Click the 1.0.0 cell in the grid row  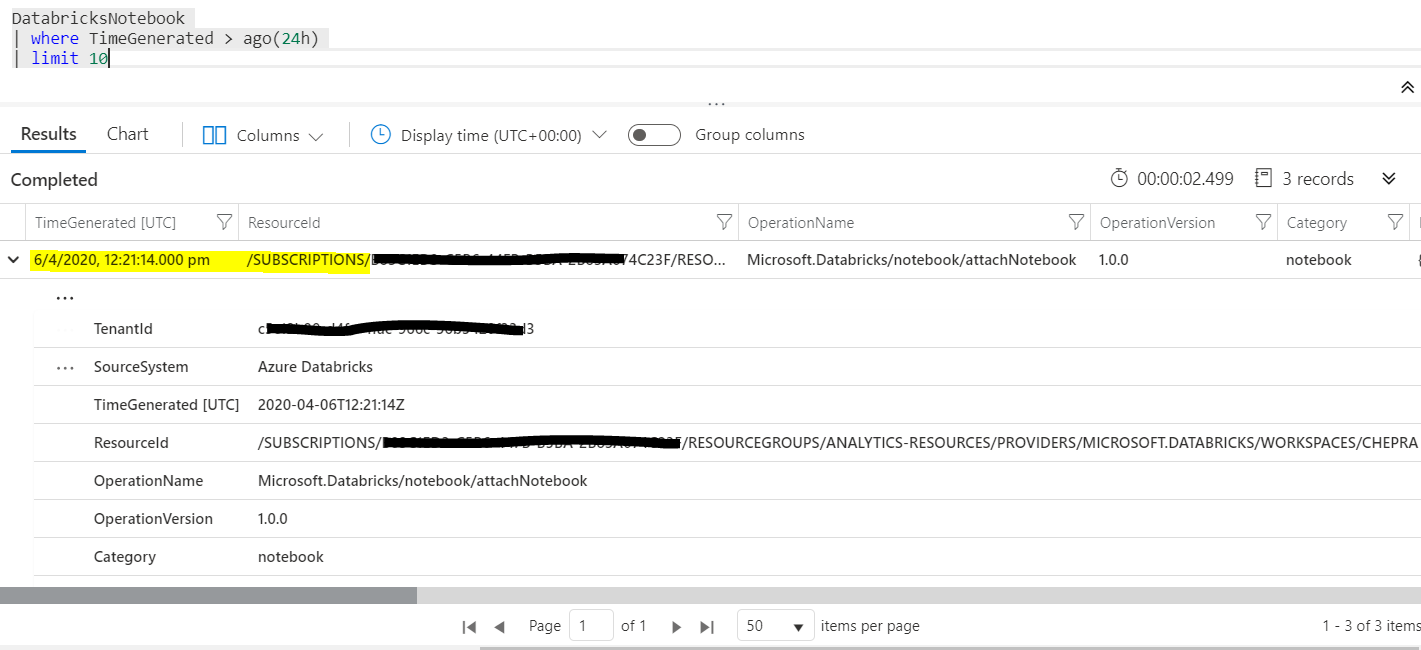1113,260
